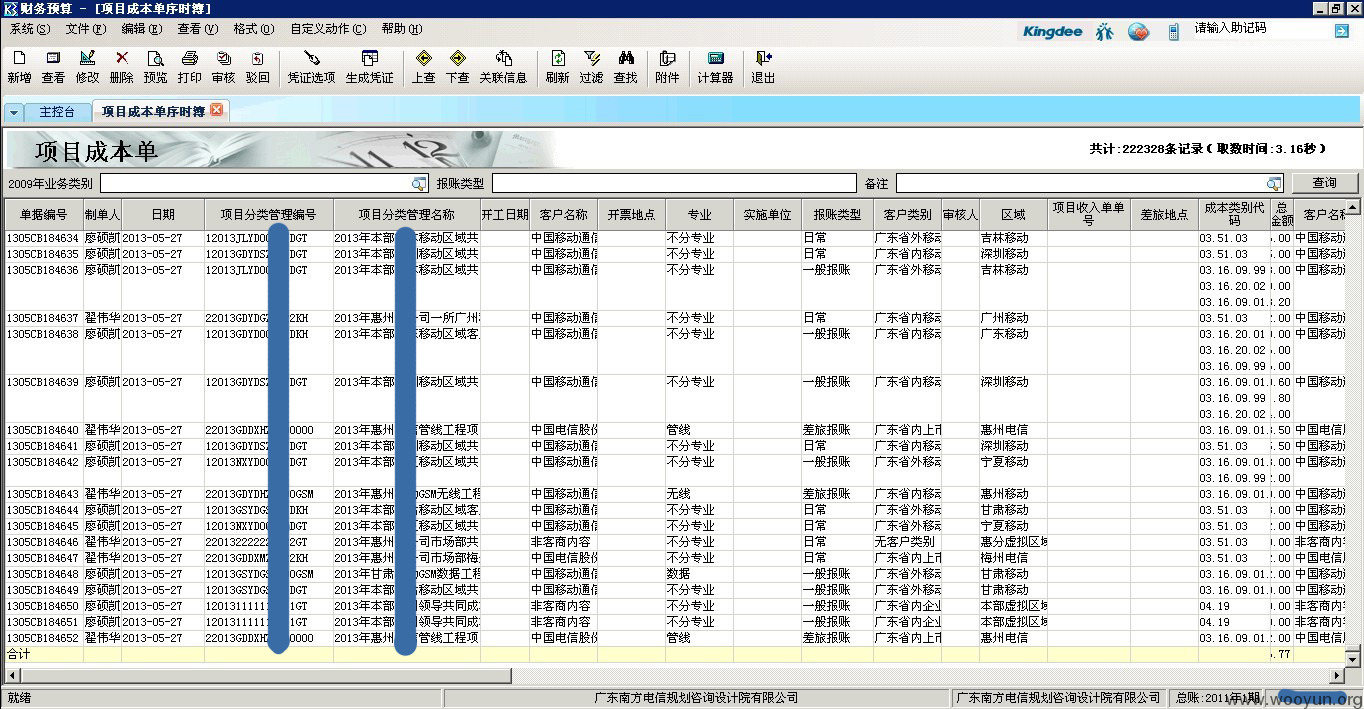Open the 自定义动作(C) menu
Image resolution: width=1364 pixels, height=709 pixels.
328,29
